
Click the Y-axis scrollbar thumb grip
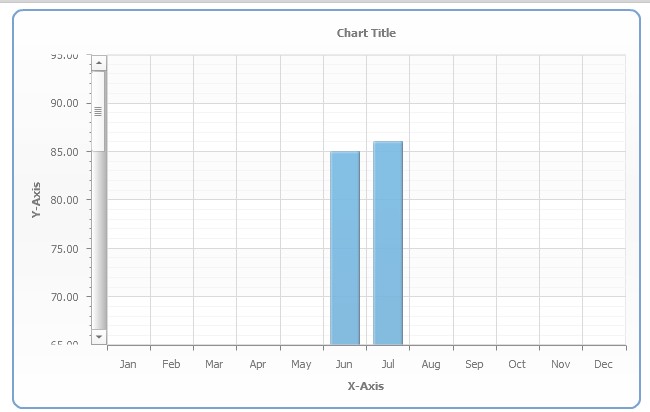coord(98,111)
